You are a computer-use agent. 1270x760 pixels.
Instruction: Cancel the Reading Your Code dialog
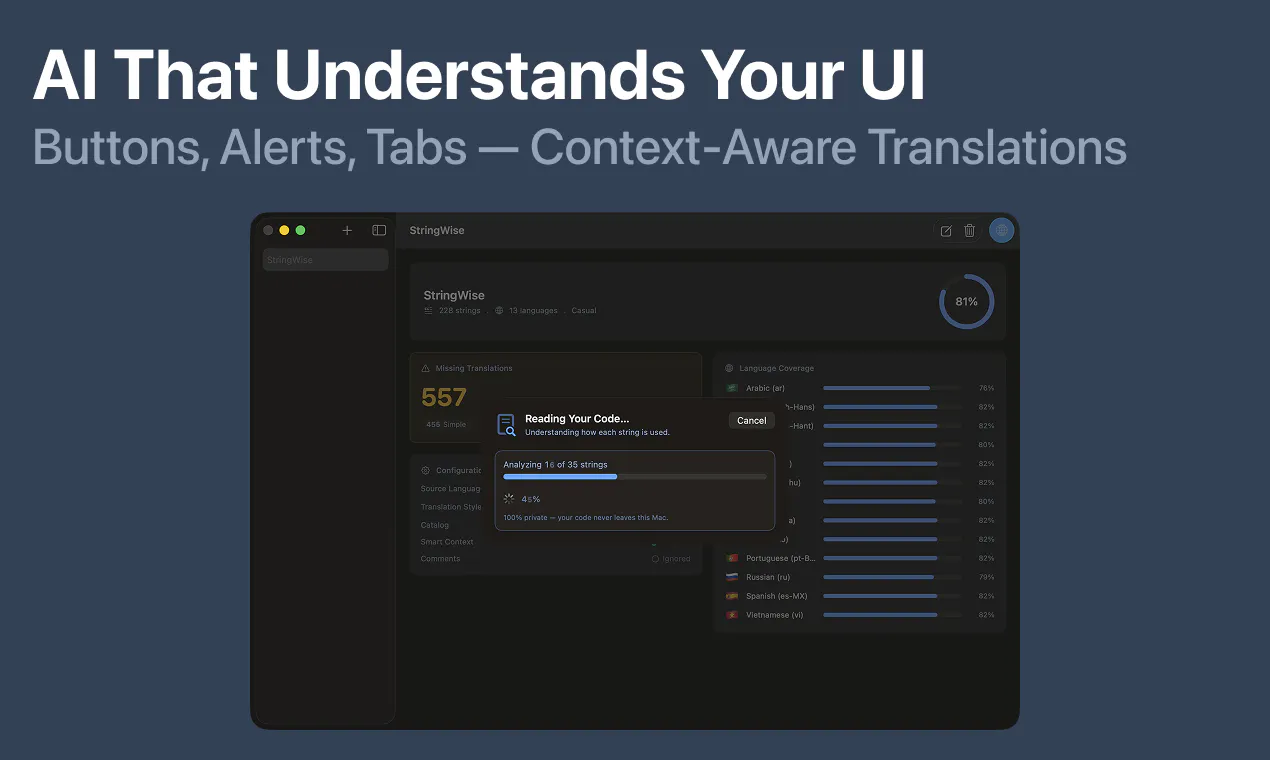[751, 421]
